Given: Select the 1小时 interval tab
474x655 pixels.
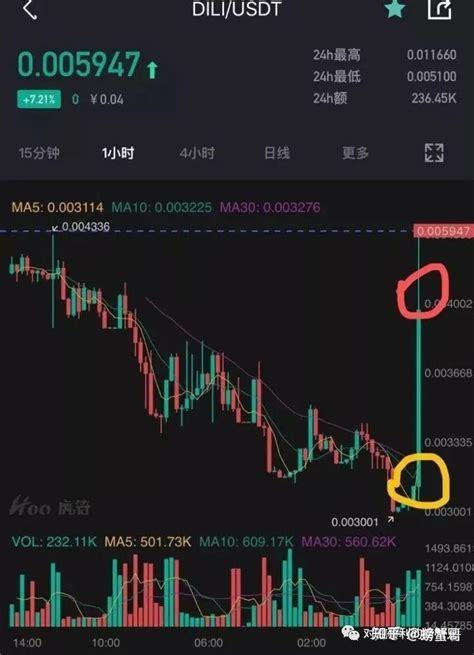Looking at the screenshot, I should 118,153.
